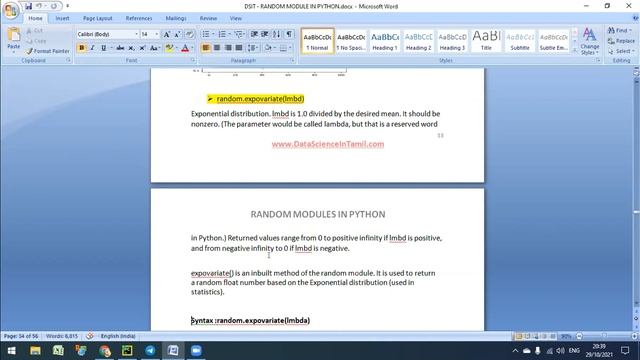Clear formatting eraser icon
The image size is (640, 360).
189,34
